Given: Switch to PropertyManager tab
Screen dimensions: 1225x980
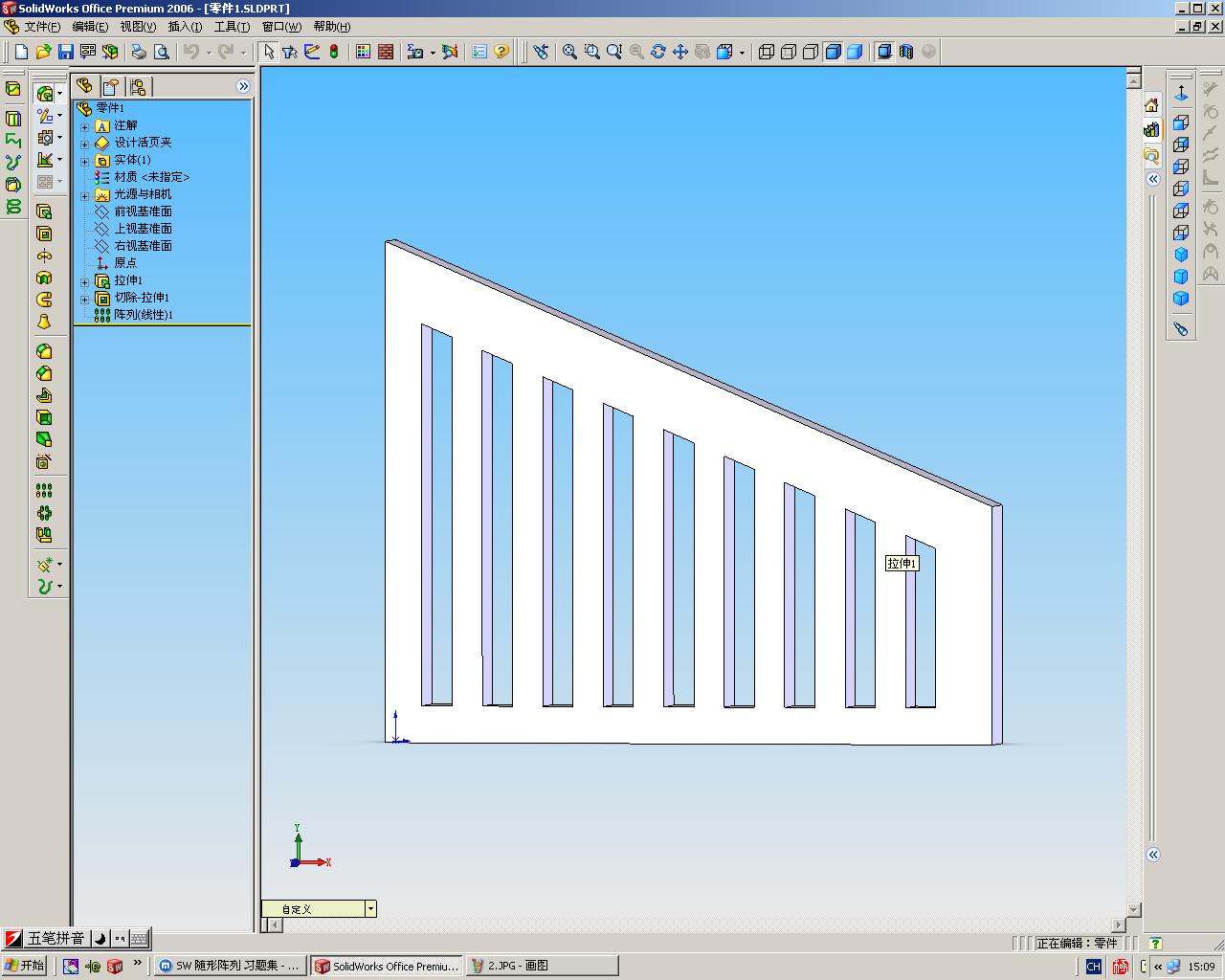Looking at the screenshot, I should (111, 87).
